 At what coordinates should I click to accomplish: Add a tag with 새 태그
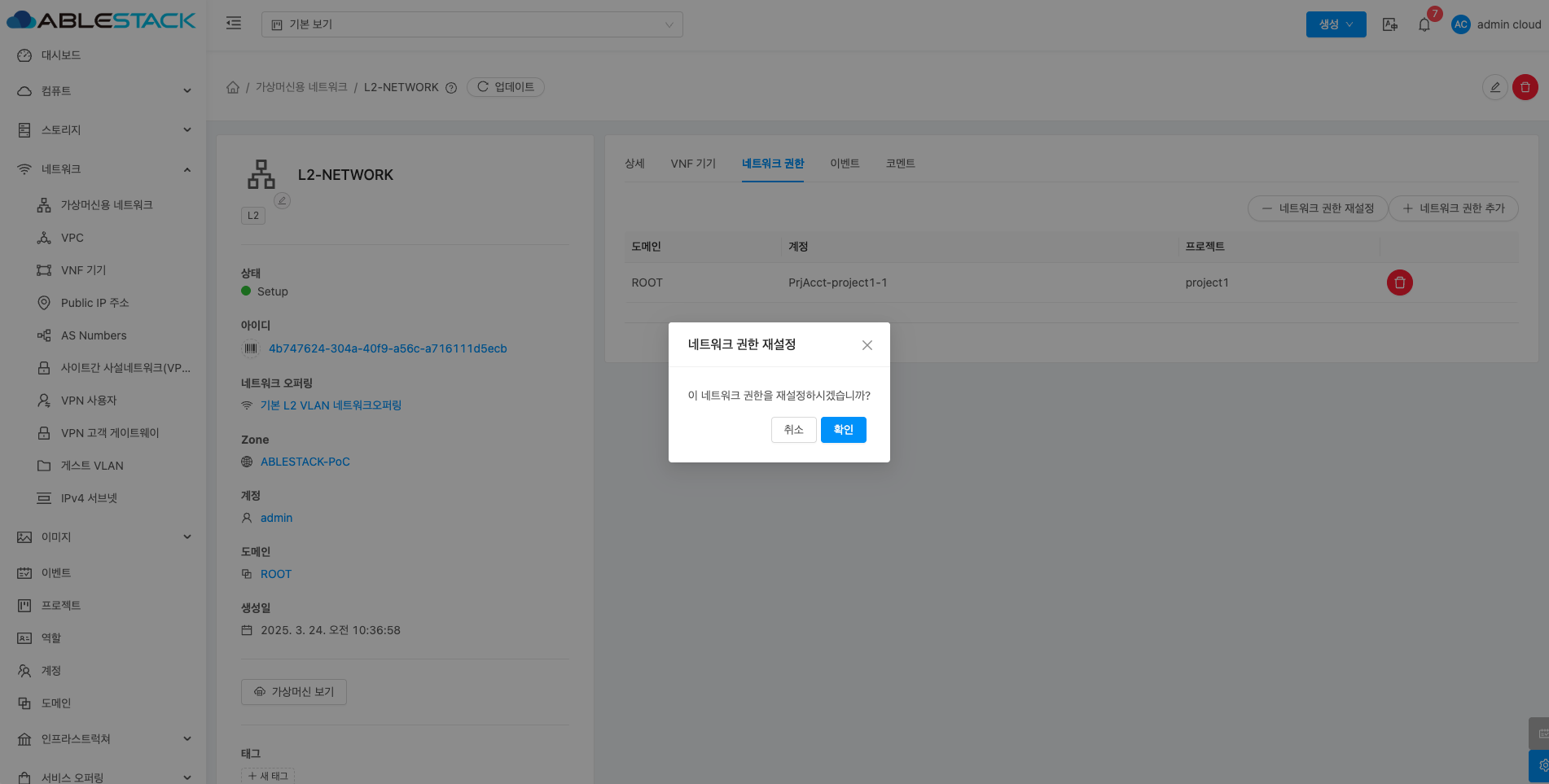coord(268,776)
